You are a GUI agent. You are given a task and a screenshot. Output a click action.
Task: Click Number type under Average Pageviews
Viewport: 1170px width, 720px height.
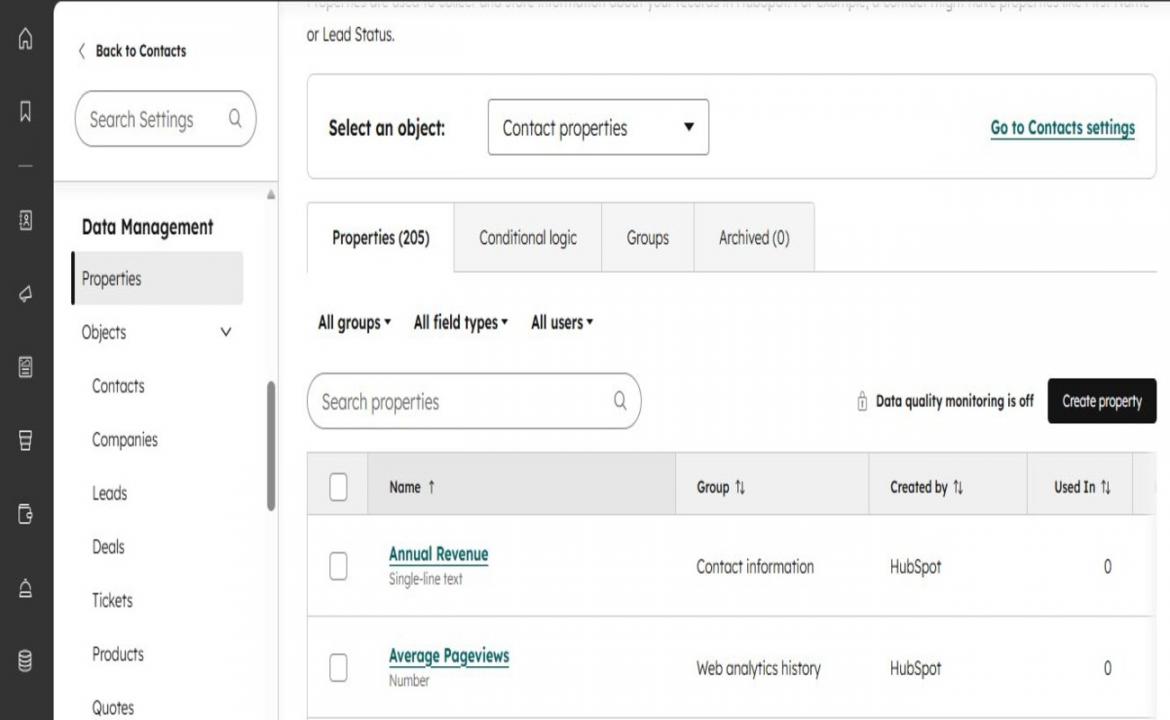pos(409,680)
